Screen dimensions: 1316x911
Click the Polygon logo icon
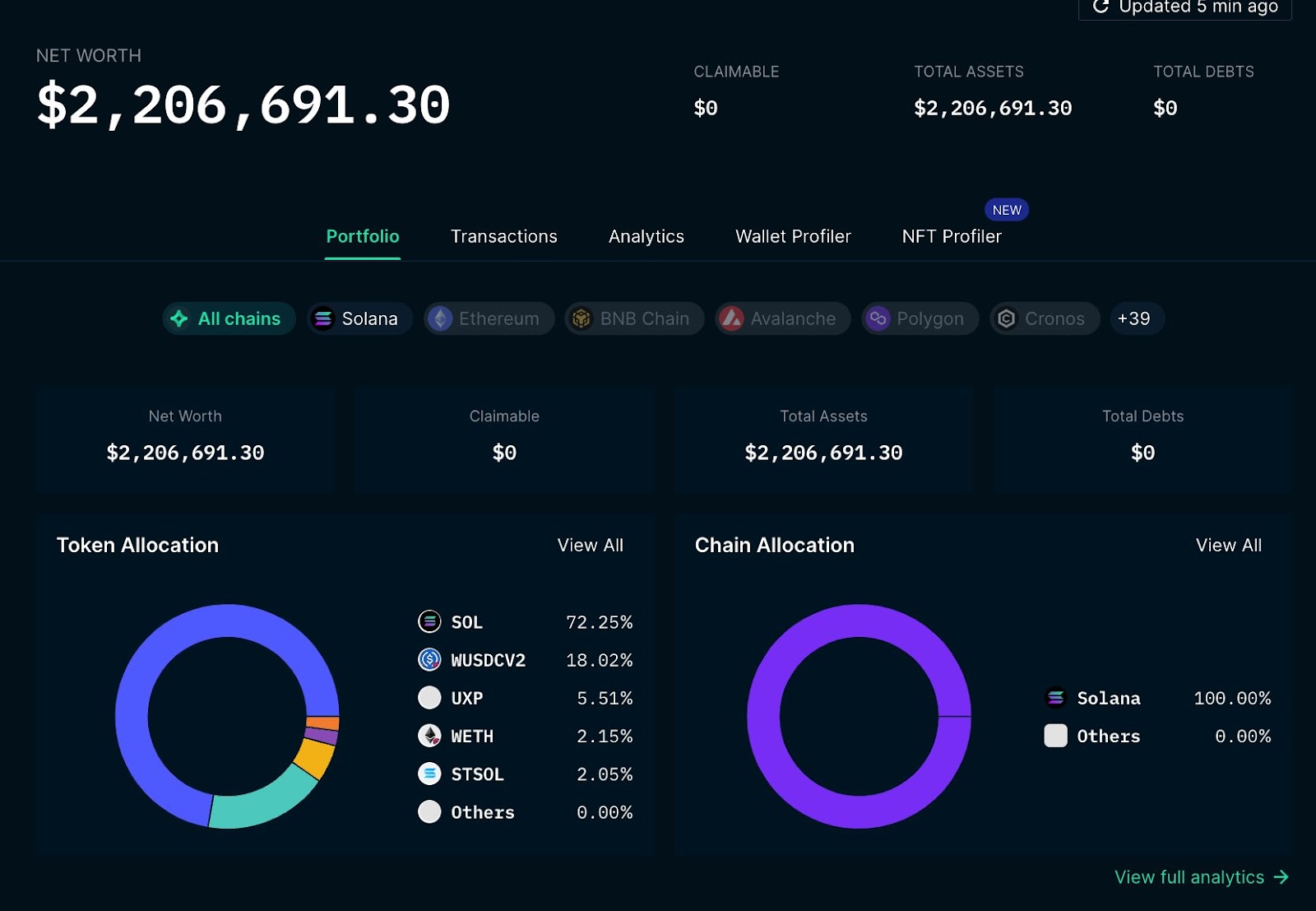(x=878, y=318)
